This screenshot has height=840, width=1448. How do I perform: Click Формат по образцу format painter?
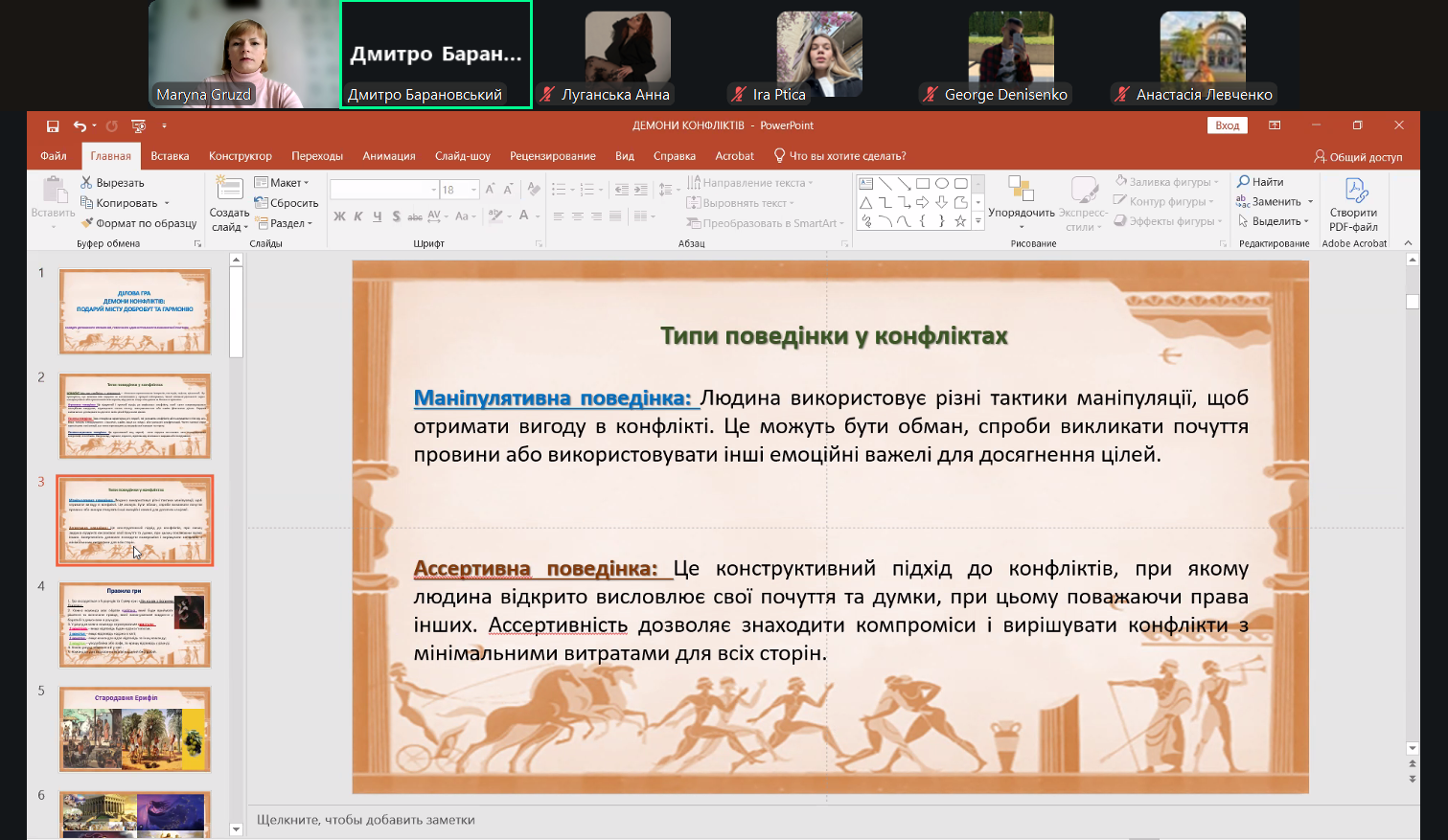(x=139, y=223)
